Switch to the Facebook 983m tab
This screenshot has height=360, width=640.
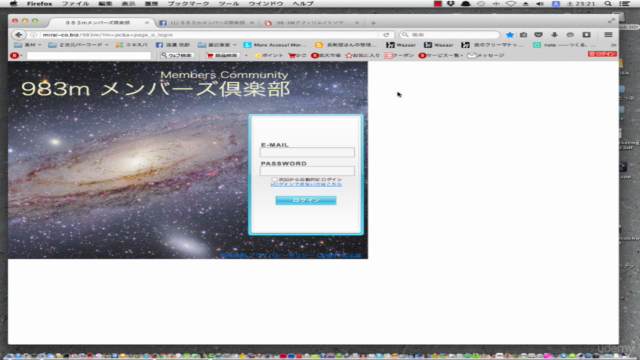click(206, 23)
